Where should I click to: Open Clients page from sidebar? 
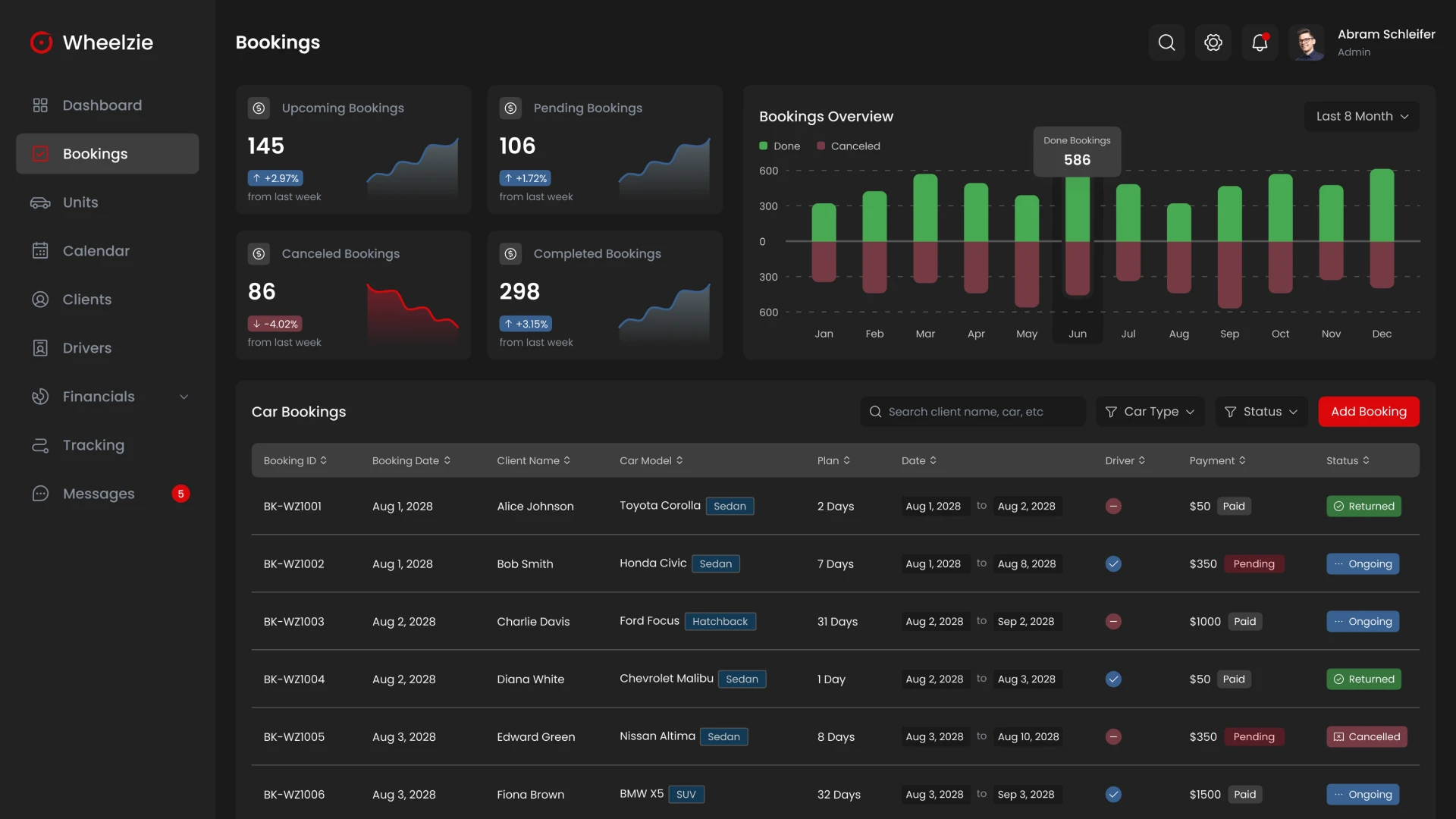pyautogui.click(x=86, y=300)
